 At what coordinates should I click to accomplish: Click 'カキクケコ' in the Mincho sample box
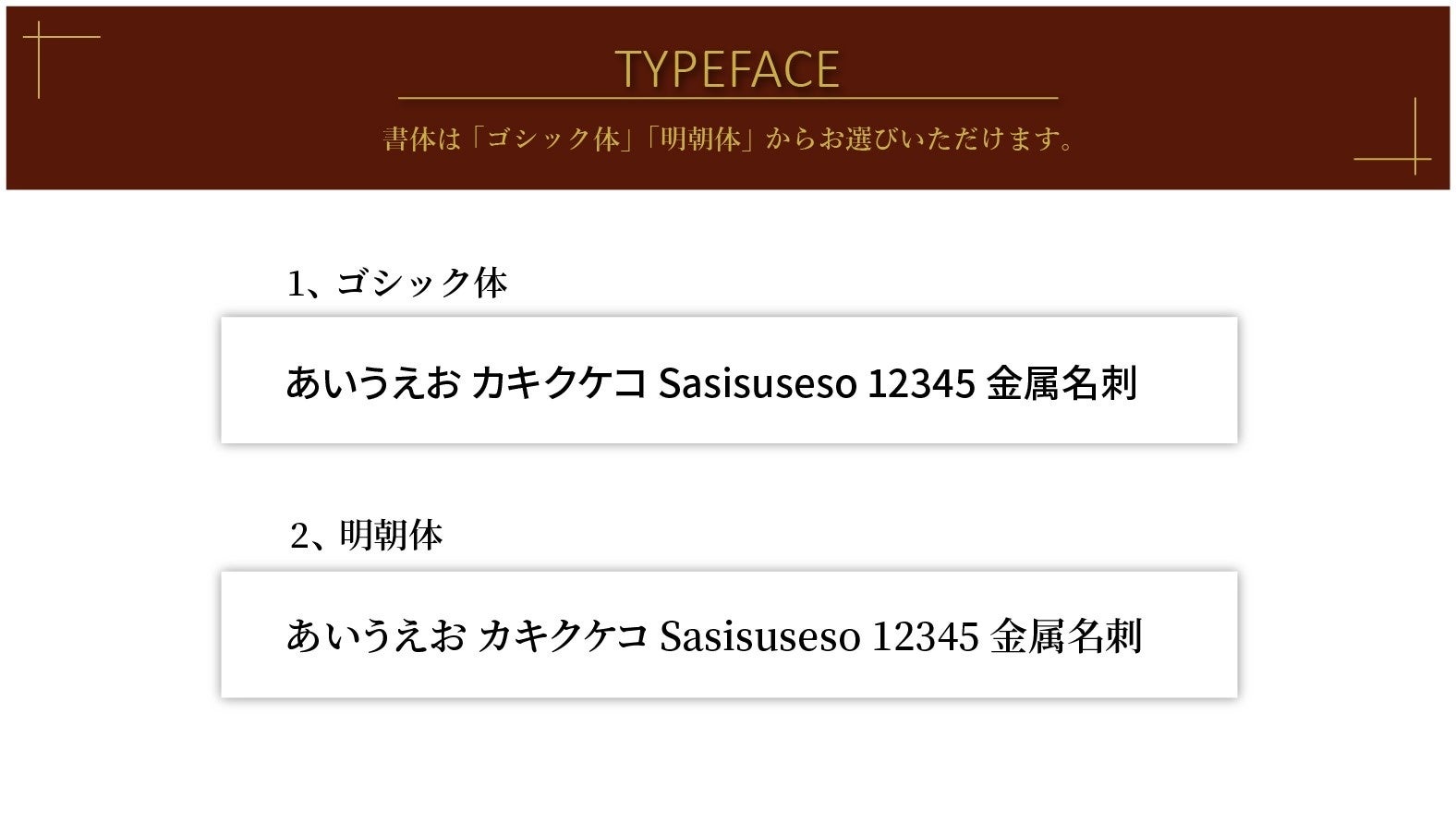[x=563, y=636]
